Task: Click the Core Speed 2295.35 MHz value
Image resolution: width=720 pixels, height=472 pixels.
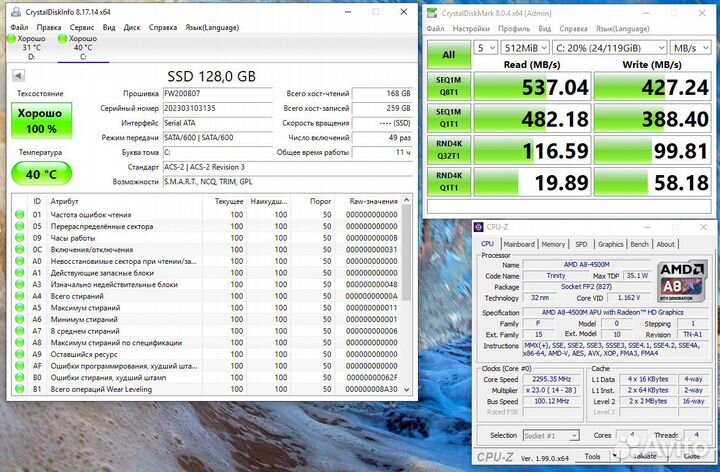Action: tap(551, 379)
